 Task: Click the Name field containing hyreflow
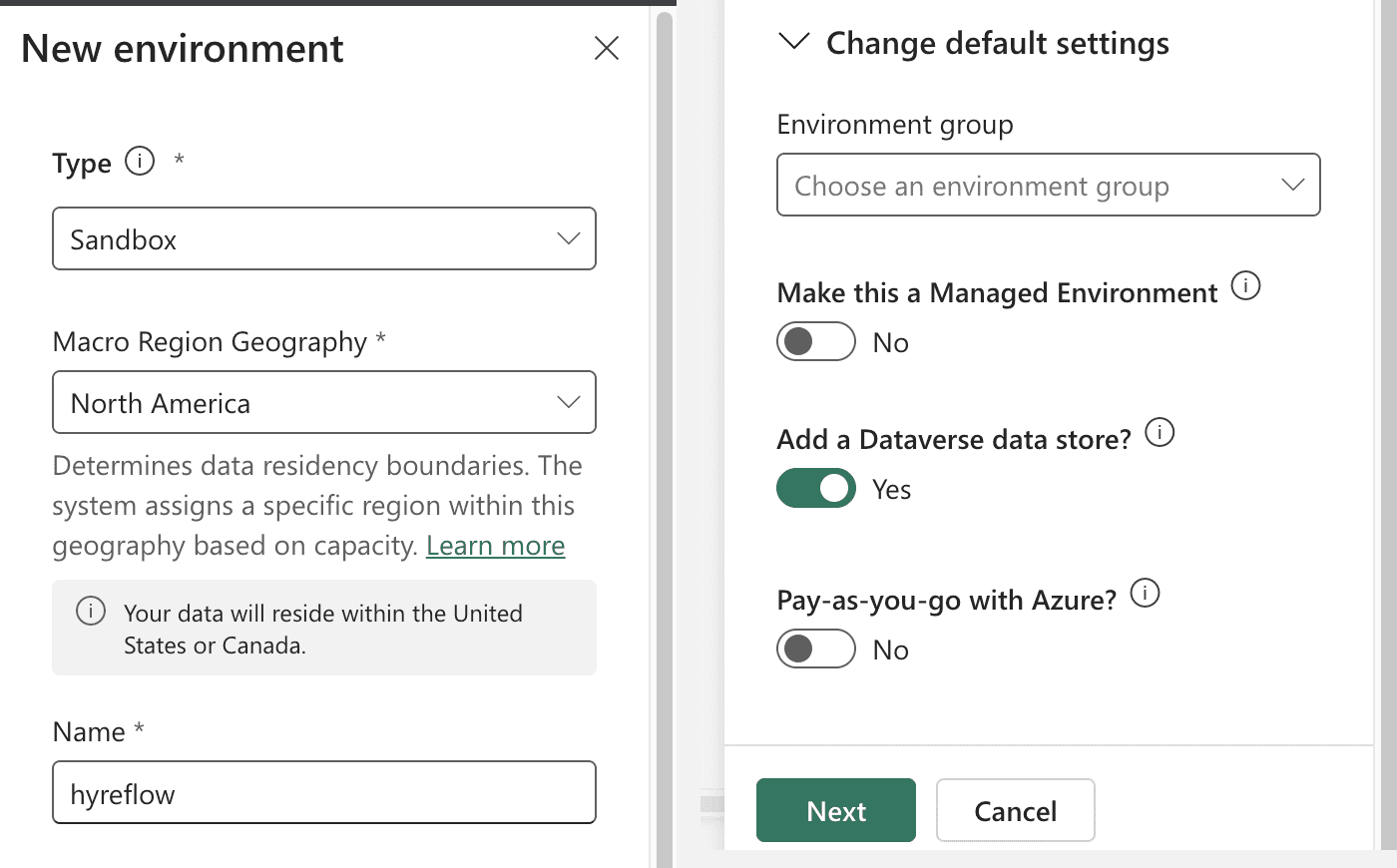[324, 793]
